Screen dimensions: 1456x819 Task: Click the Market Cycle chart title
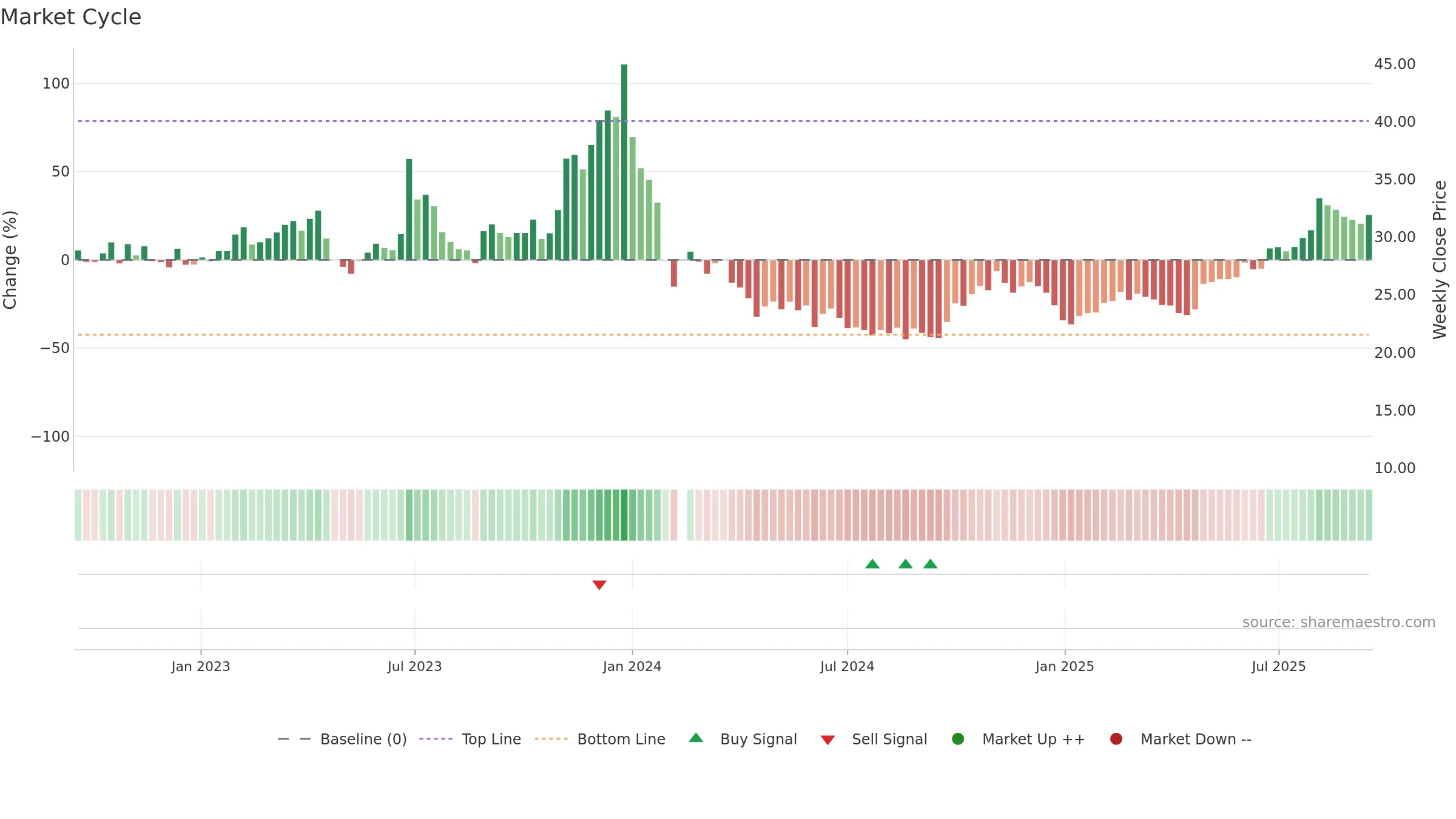click(x=71, y=17)
